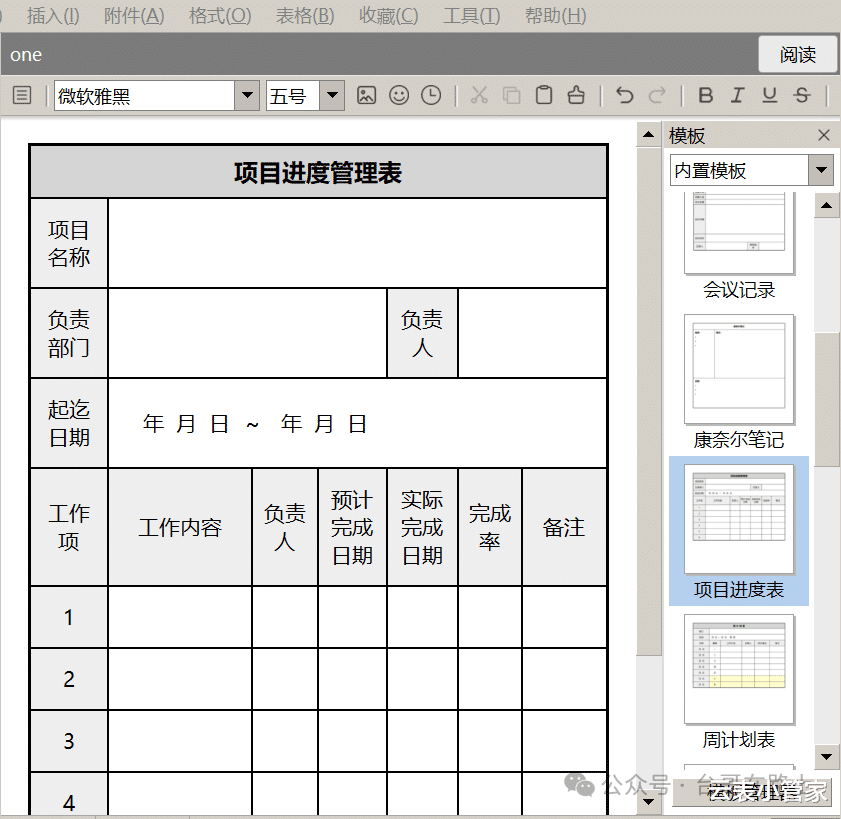Click the 完成率 column header
841x819 pixels.
[x=490, y=527]
